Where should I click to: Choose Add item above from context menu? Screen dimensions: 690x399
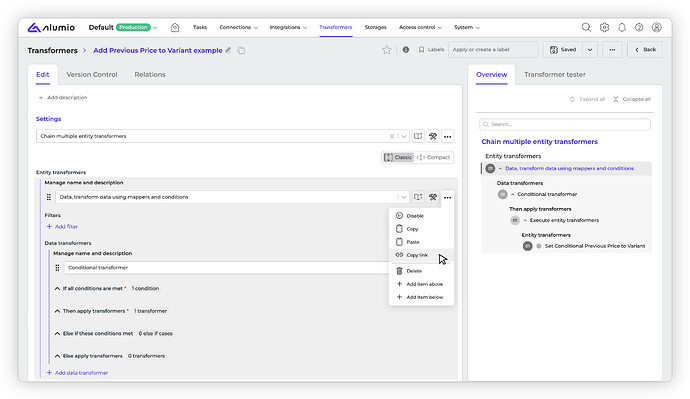(421, 284)
